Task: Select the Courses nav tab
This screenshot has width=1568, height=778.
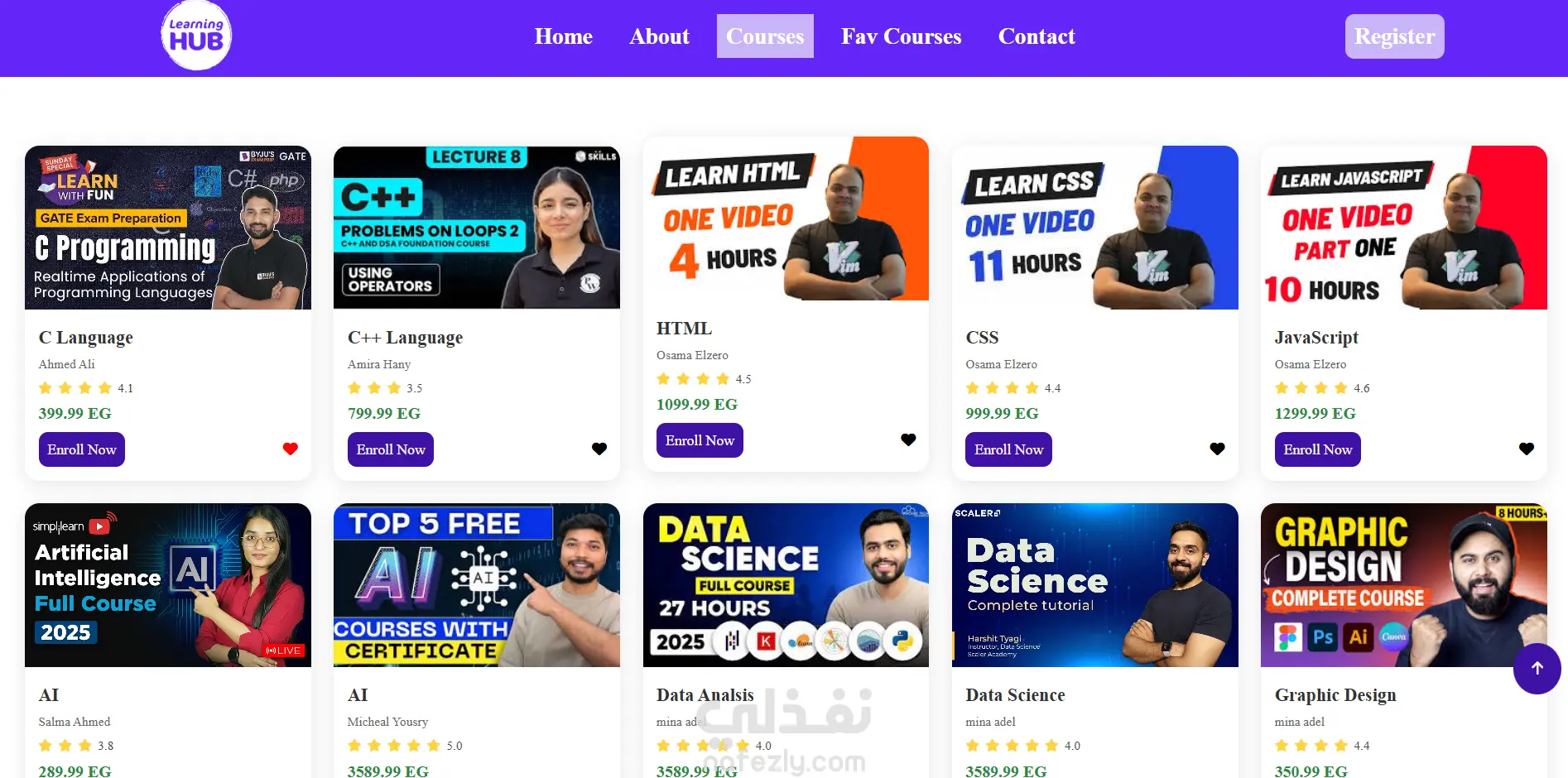Action: pyautogui.click(x=765, y=36)
